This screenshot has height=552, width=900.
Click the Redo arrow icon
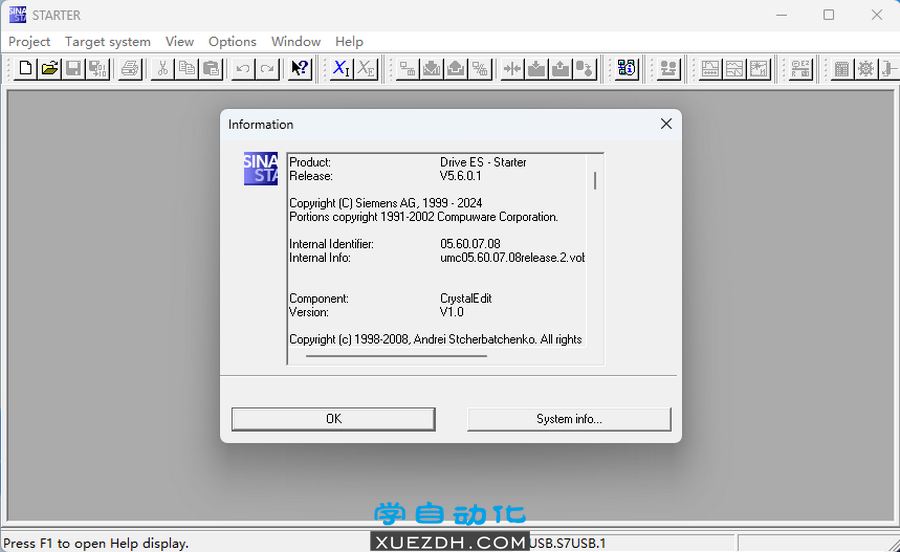click(x=267, y=69)
